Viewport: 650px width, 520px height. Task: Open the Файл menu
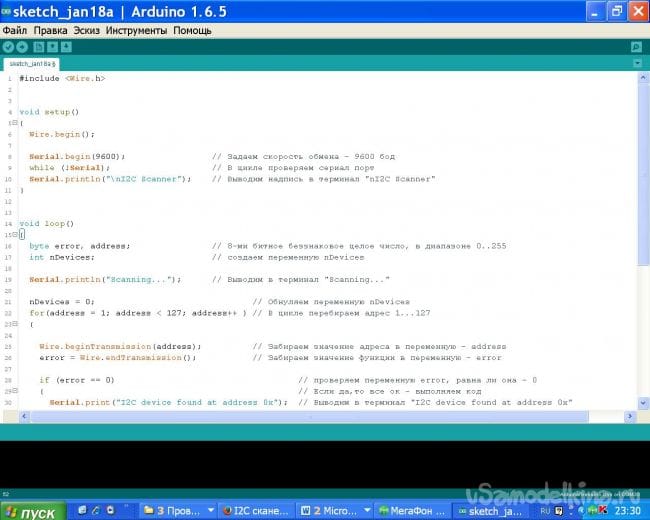point(14,30)
